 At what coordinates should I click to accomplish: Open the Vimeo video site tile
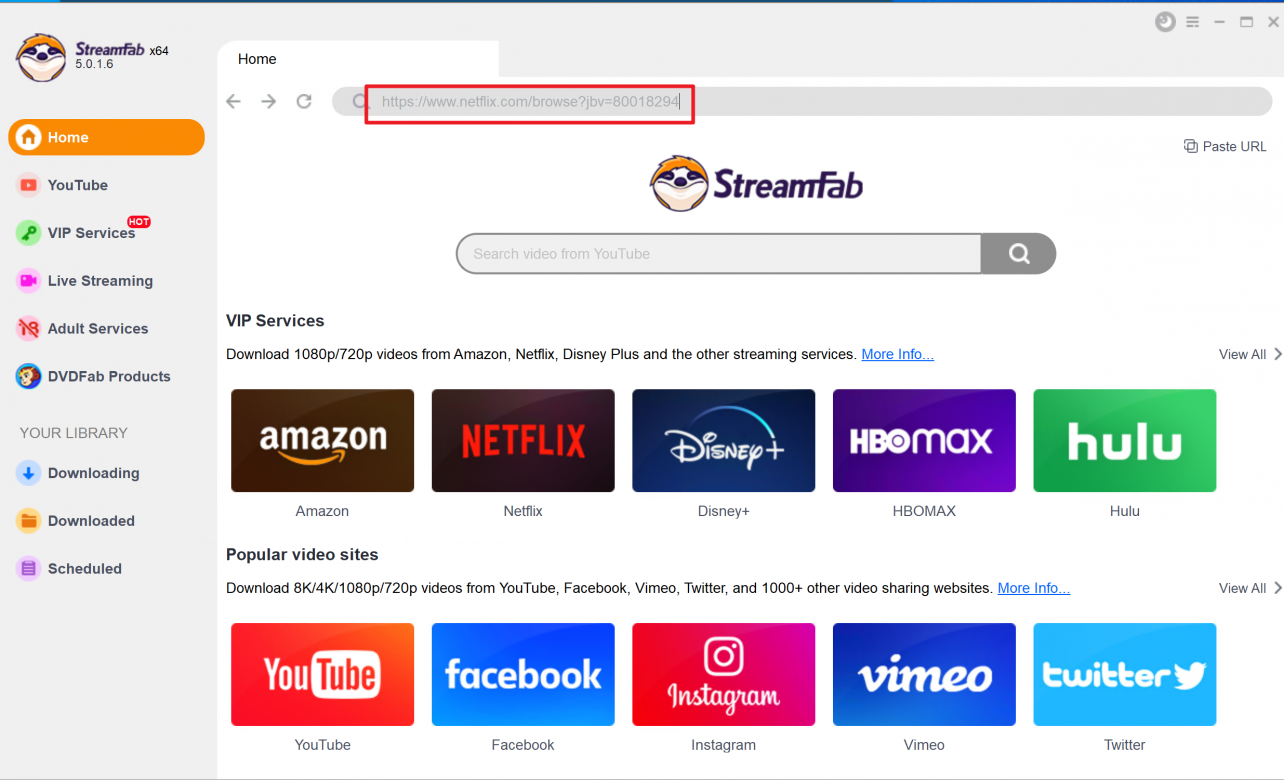pyautogui.click(x=924, y=675)
